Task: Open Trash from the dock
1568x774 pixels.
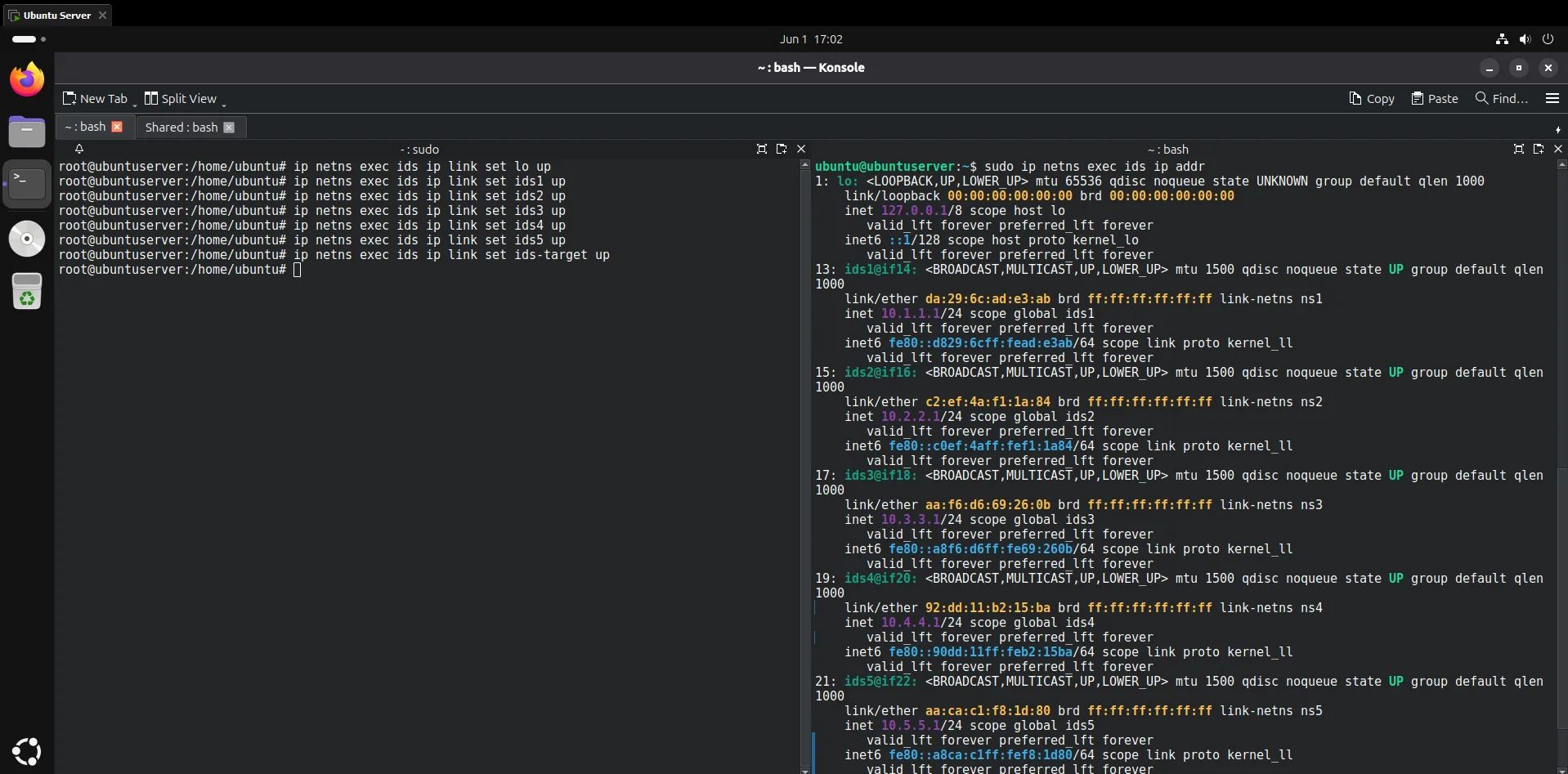Action: pos(27,291)
